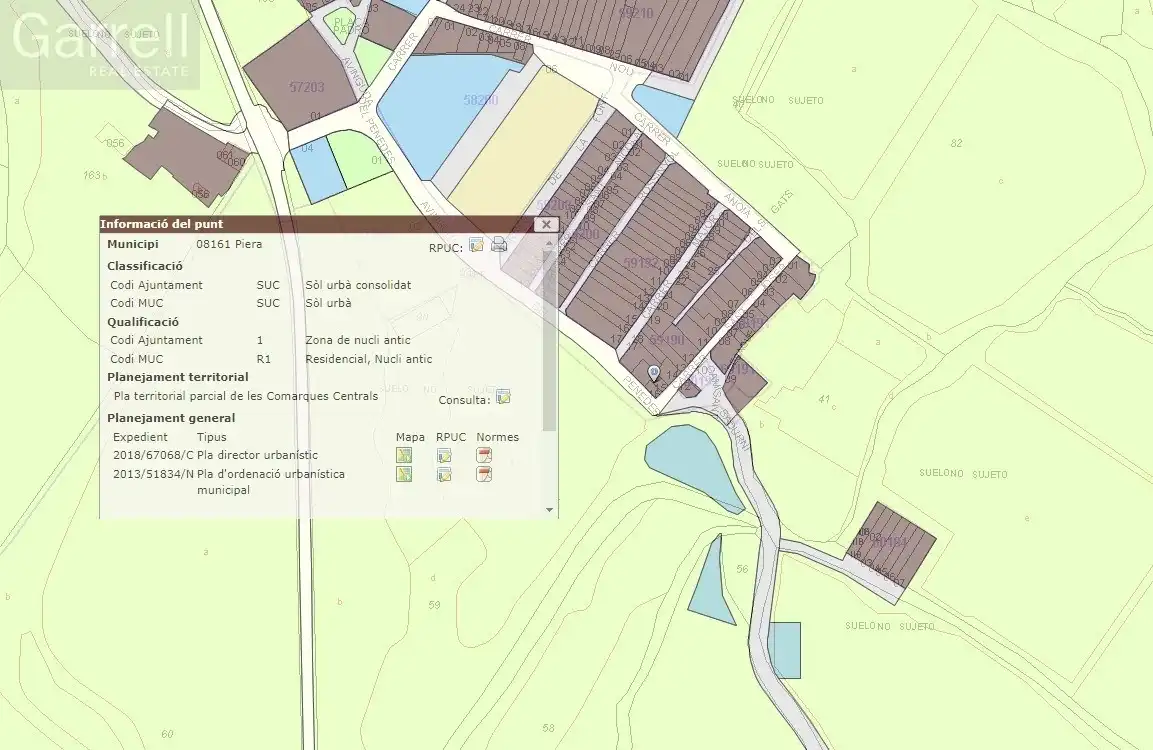Click parcel number 82 on the map
This screenshot has height=750, width=1153.
click(x=956, y=143)
